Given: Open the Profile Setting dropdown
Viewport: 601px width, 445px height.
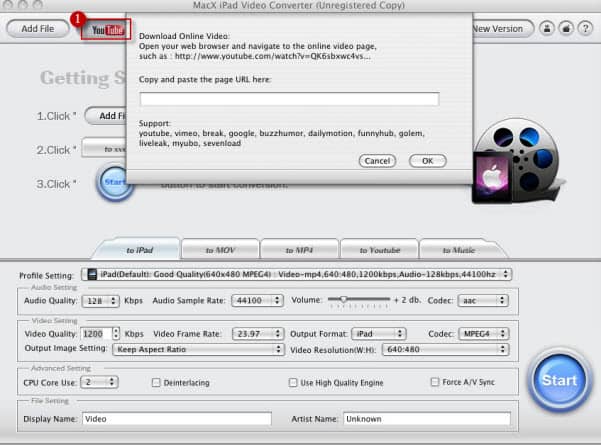Looking at the screenshot, I should point(296,274).
